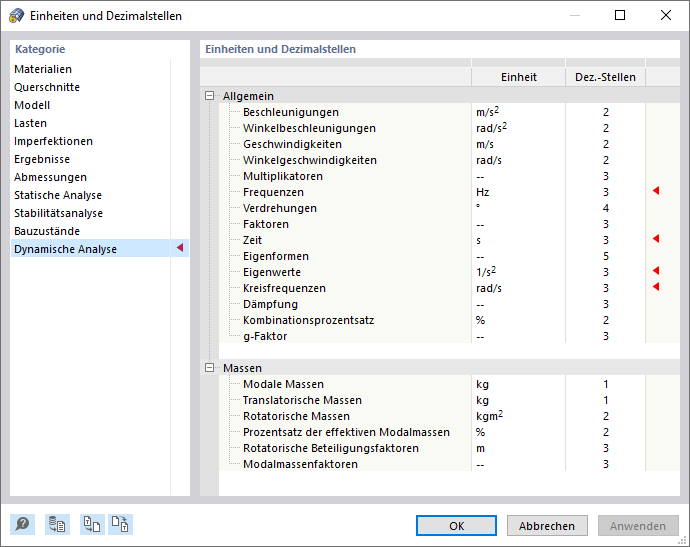Select Statische Analyse category
The height and width of the screenshot is (547, 690).
tap(58, 195)
